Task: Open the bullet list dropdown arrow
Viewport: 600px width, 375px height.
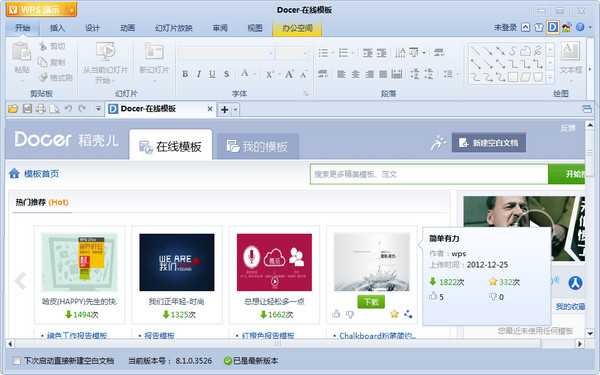Action: (x=333, y=53)
